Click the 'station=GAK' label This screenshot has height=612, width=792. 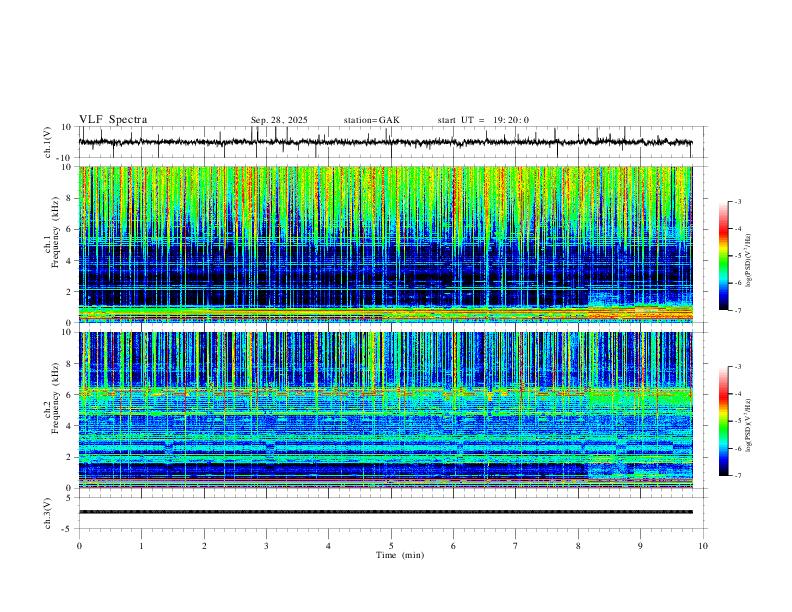coord(371,120)
